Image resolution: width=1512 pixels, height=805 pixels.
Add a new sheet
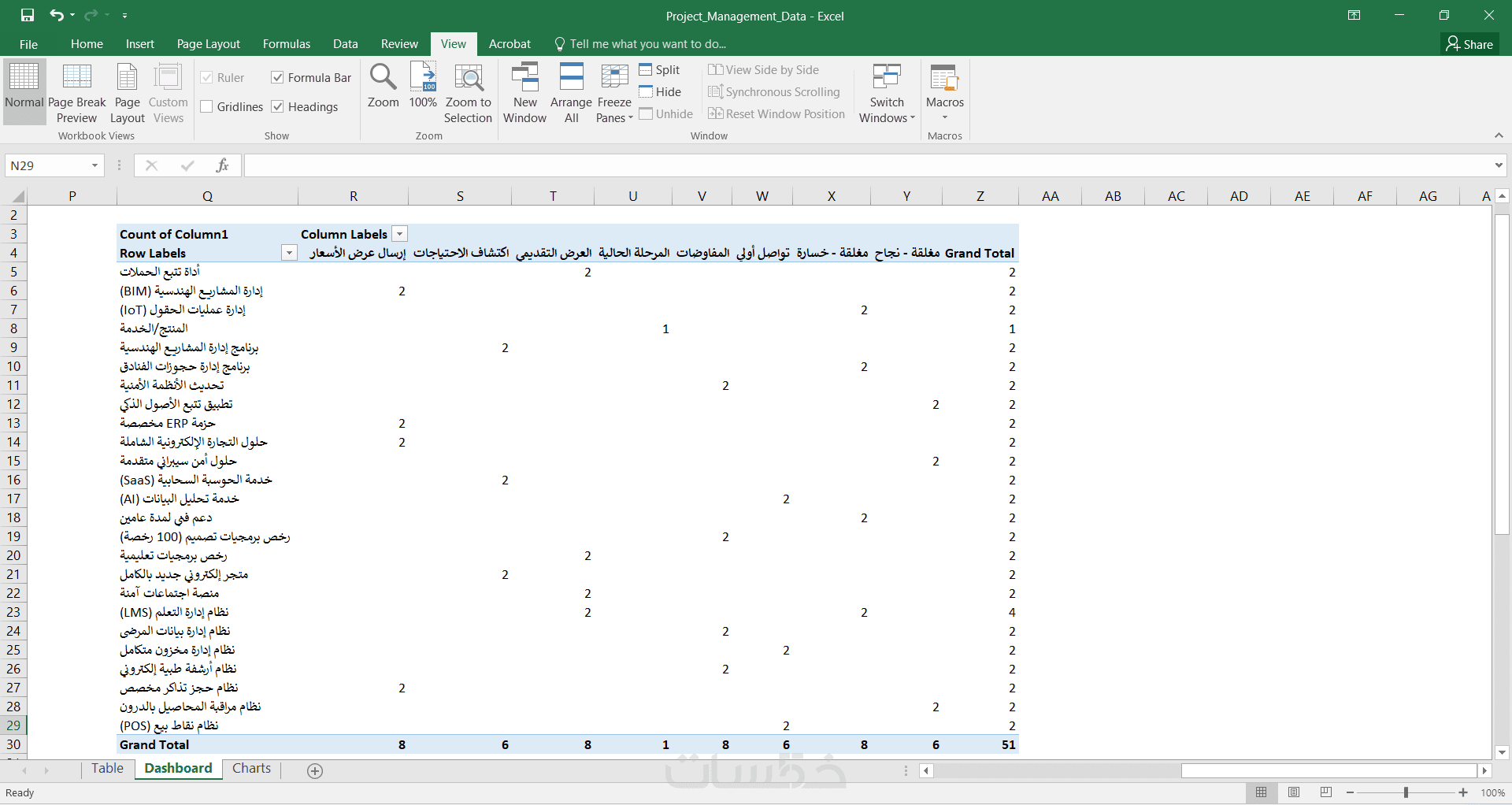pyautogui.click(x=315, y=771)
